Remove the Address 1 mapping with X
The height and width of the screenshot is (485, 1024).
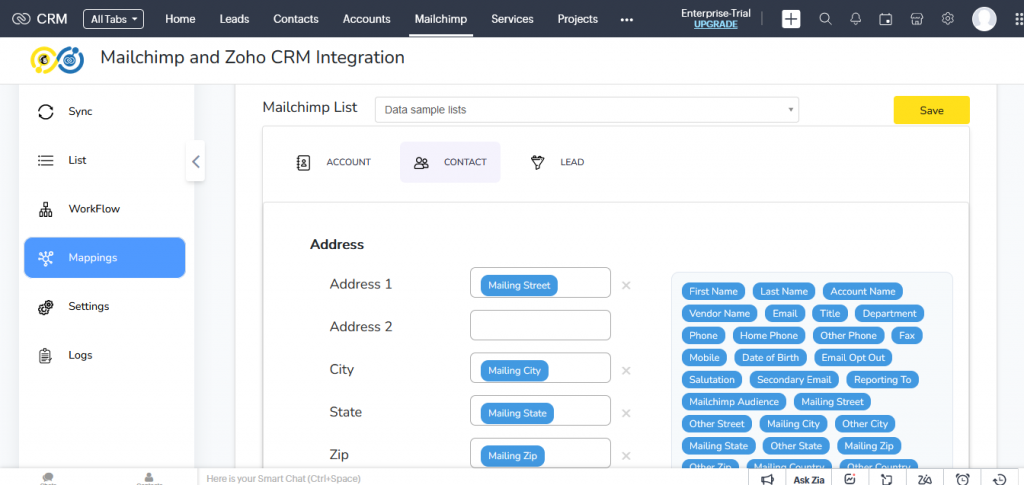[626, 285]
